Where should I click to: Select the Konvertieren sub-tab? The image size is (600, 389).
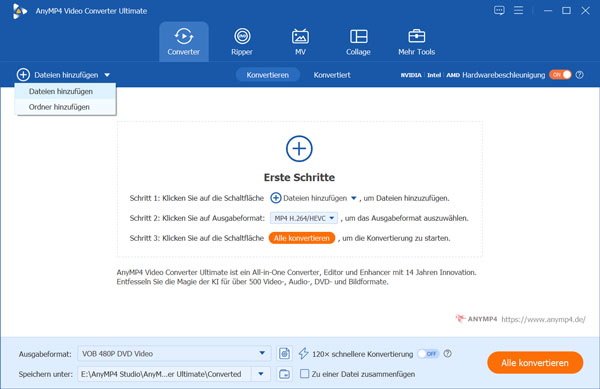(x=267, y=75)
